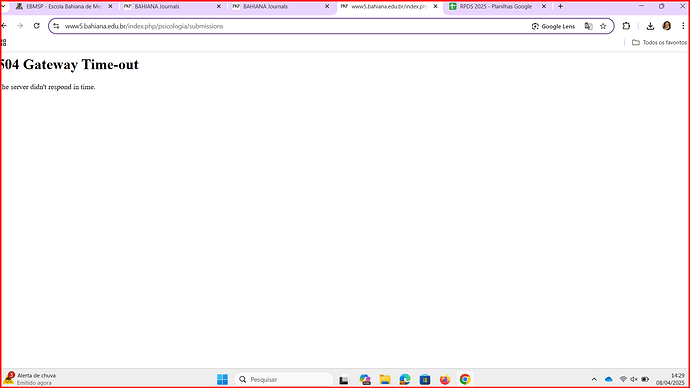
Task: Click the server didn't respond message
Action: tap(48, 87)
